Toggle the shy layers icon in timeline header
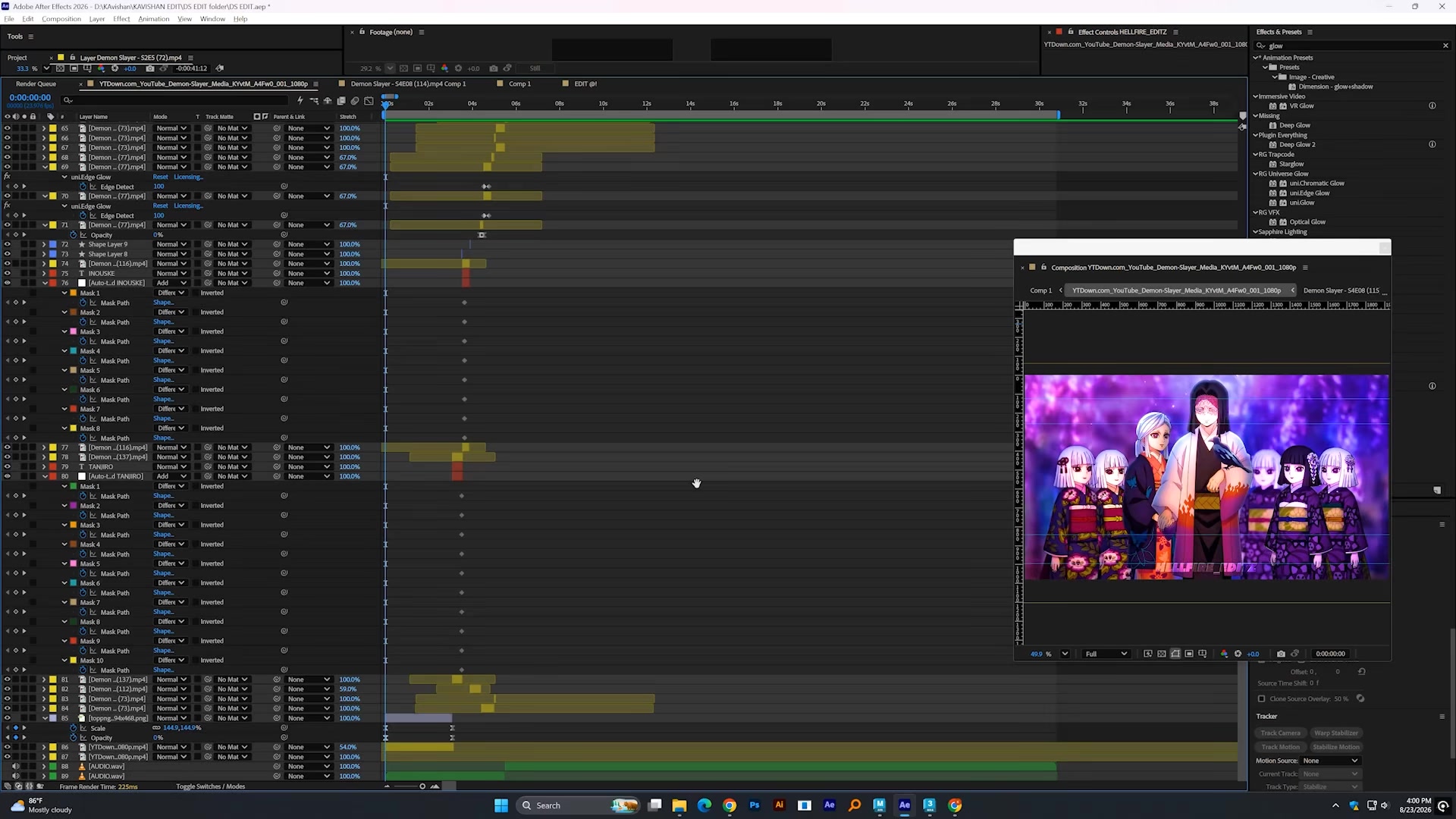 [x=328, y=100]
